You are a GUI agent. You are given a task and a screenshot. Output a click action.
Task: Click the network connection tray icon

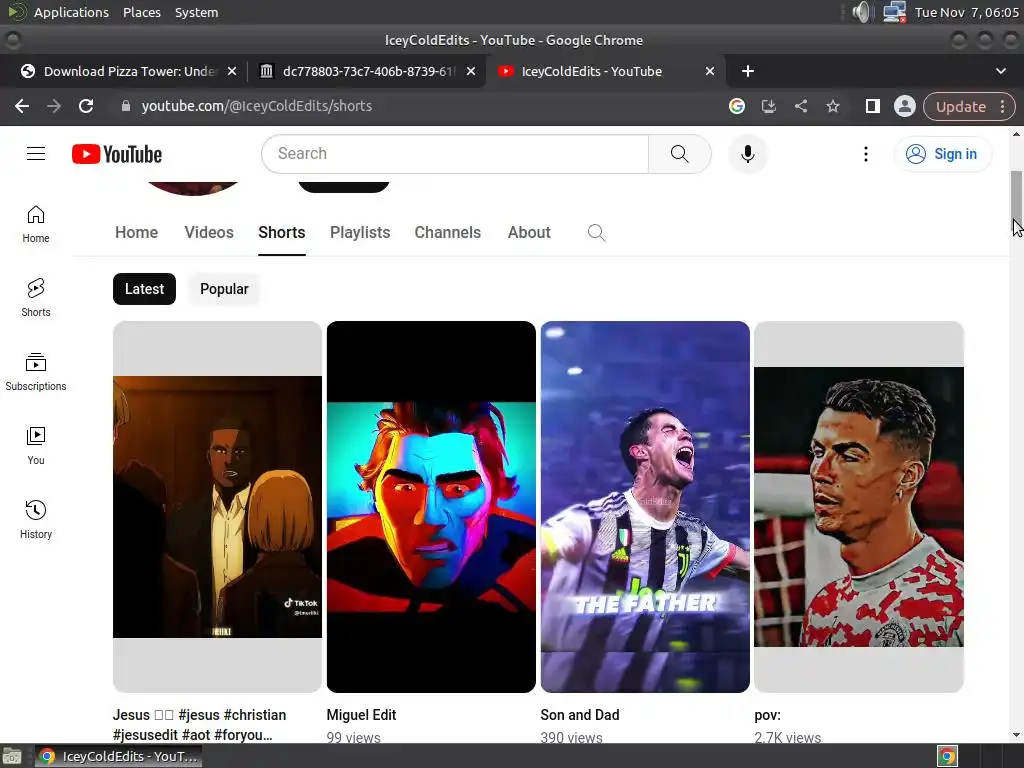(893, 12)
